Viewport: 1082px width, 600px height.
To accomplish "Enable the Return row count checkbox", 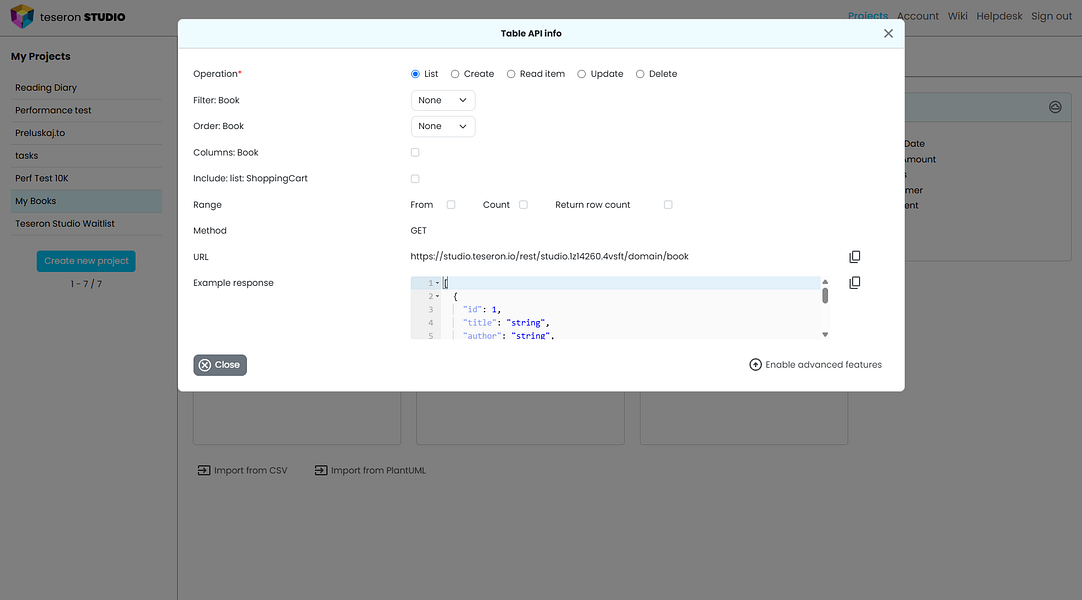I will pyautogui.click(x=668, y=205).
